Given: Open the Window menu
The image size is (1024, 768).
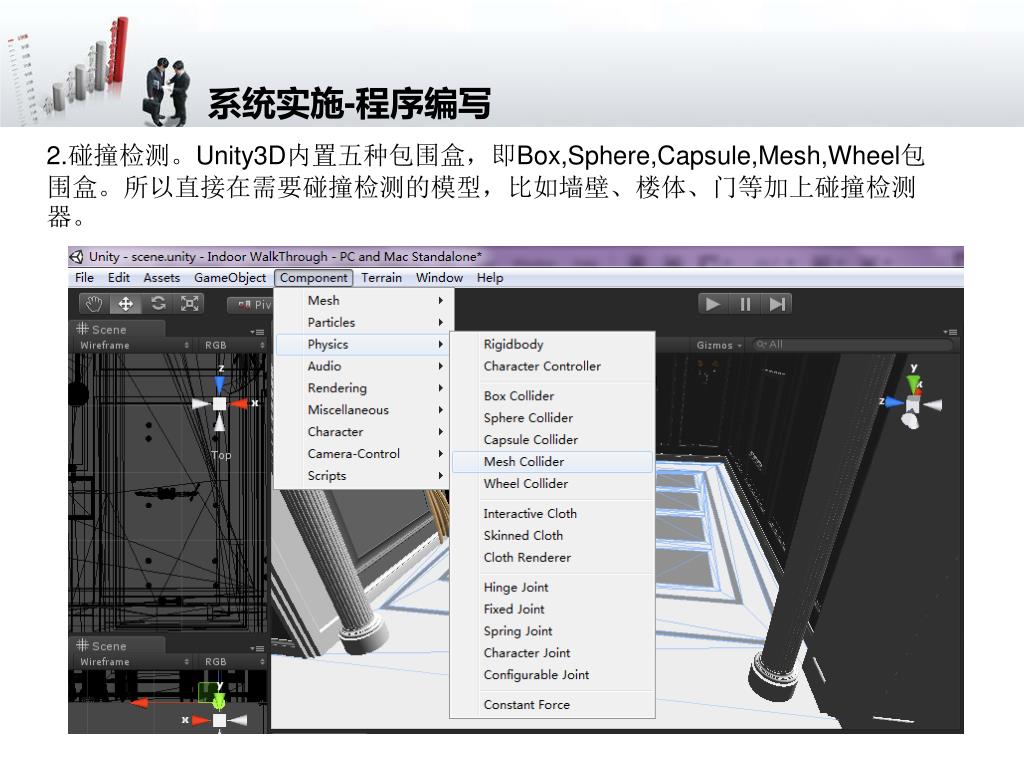Looking at the screenshot, I should [x=439, y=278].
